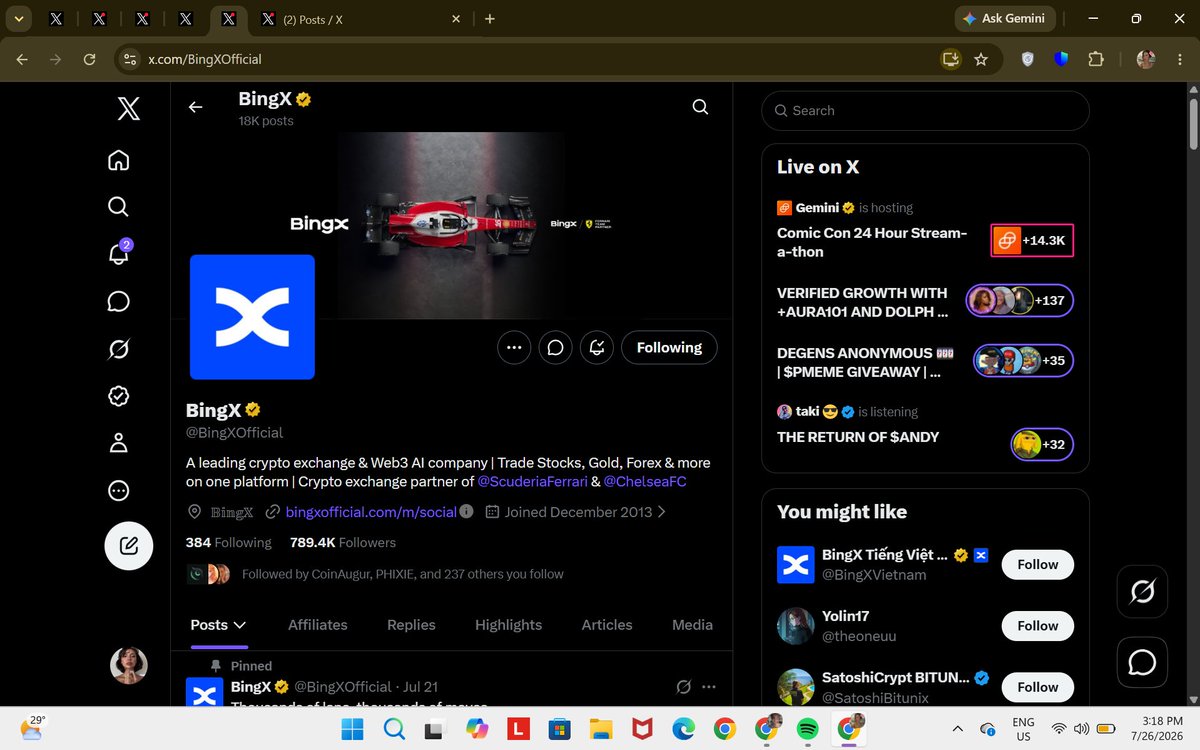Follow Yolin17 account

(x=1037, y=626)
